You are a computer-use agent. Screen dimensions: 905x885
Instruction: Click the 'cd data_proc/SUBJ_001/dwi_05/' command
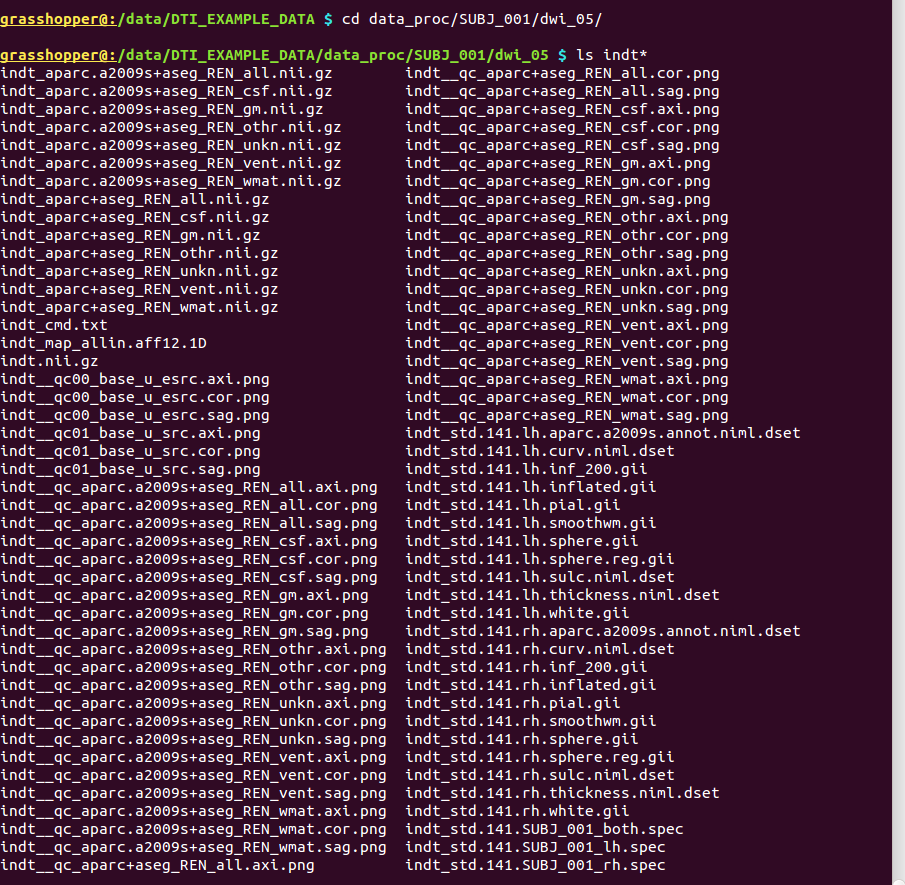(472, 20)
